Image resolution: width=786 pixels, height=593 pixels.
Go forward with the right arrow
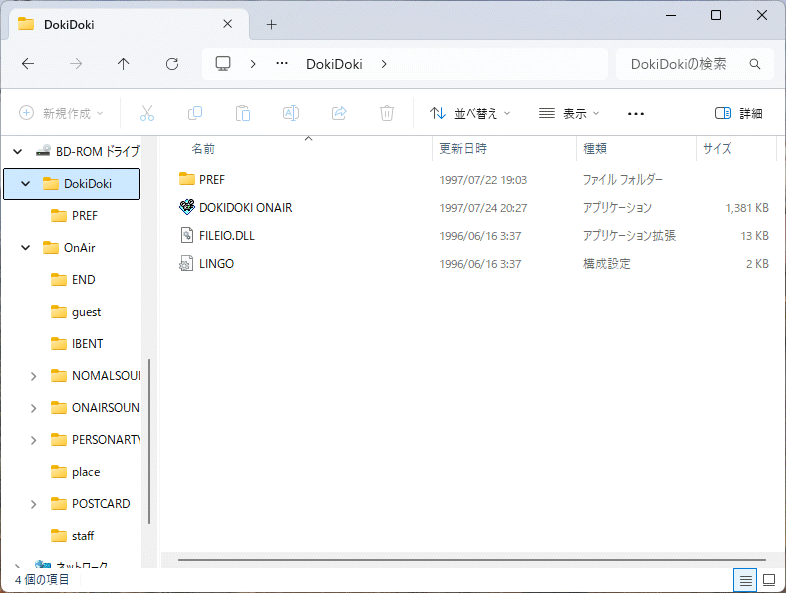[x=76, y=64]
